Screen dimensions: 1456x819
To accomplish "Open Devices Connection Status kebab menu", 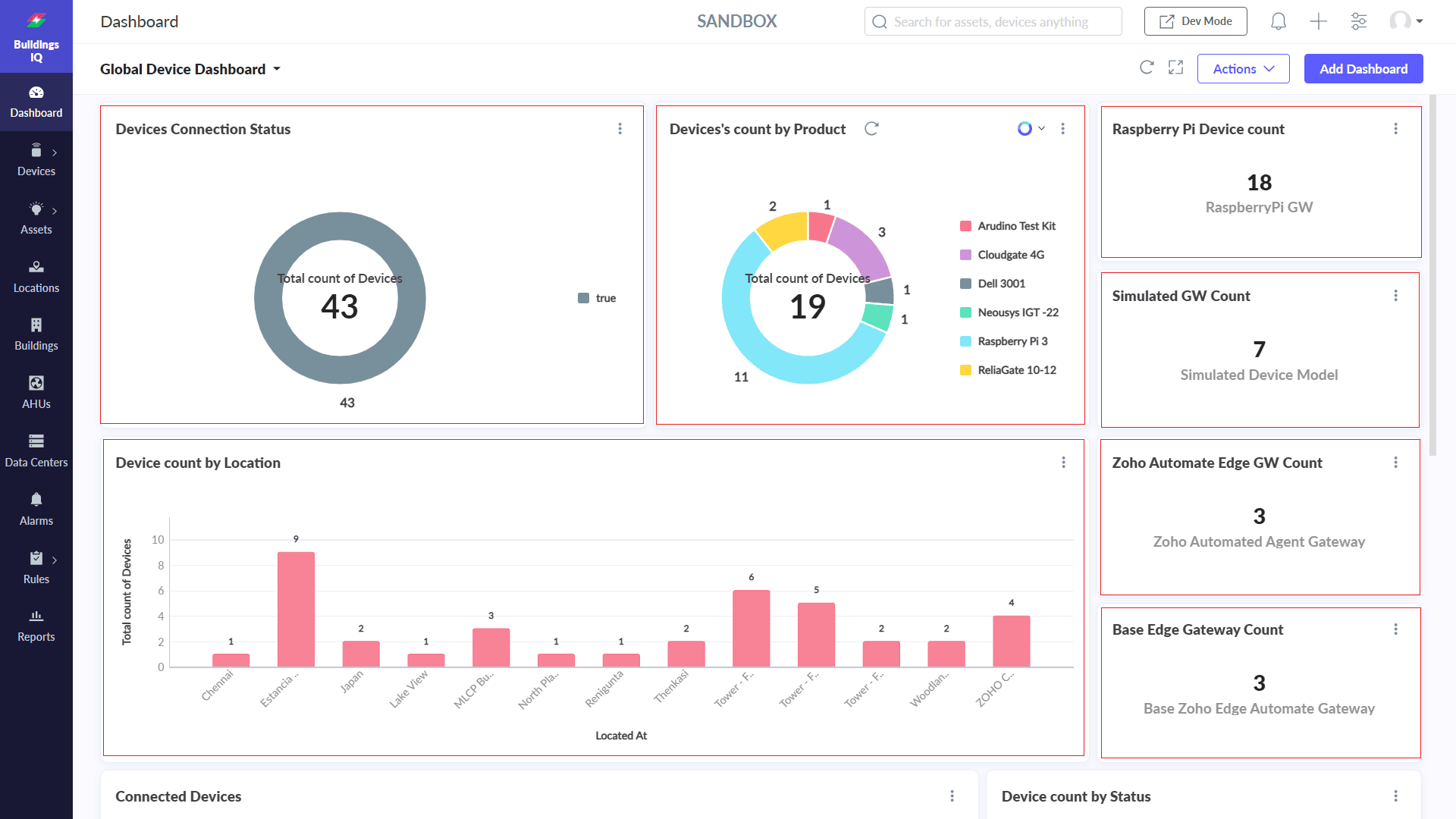I will pos(620,129).
